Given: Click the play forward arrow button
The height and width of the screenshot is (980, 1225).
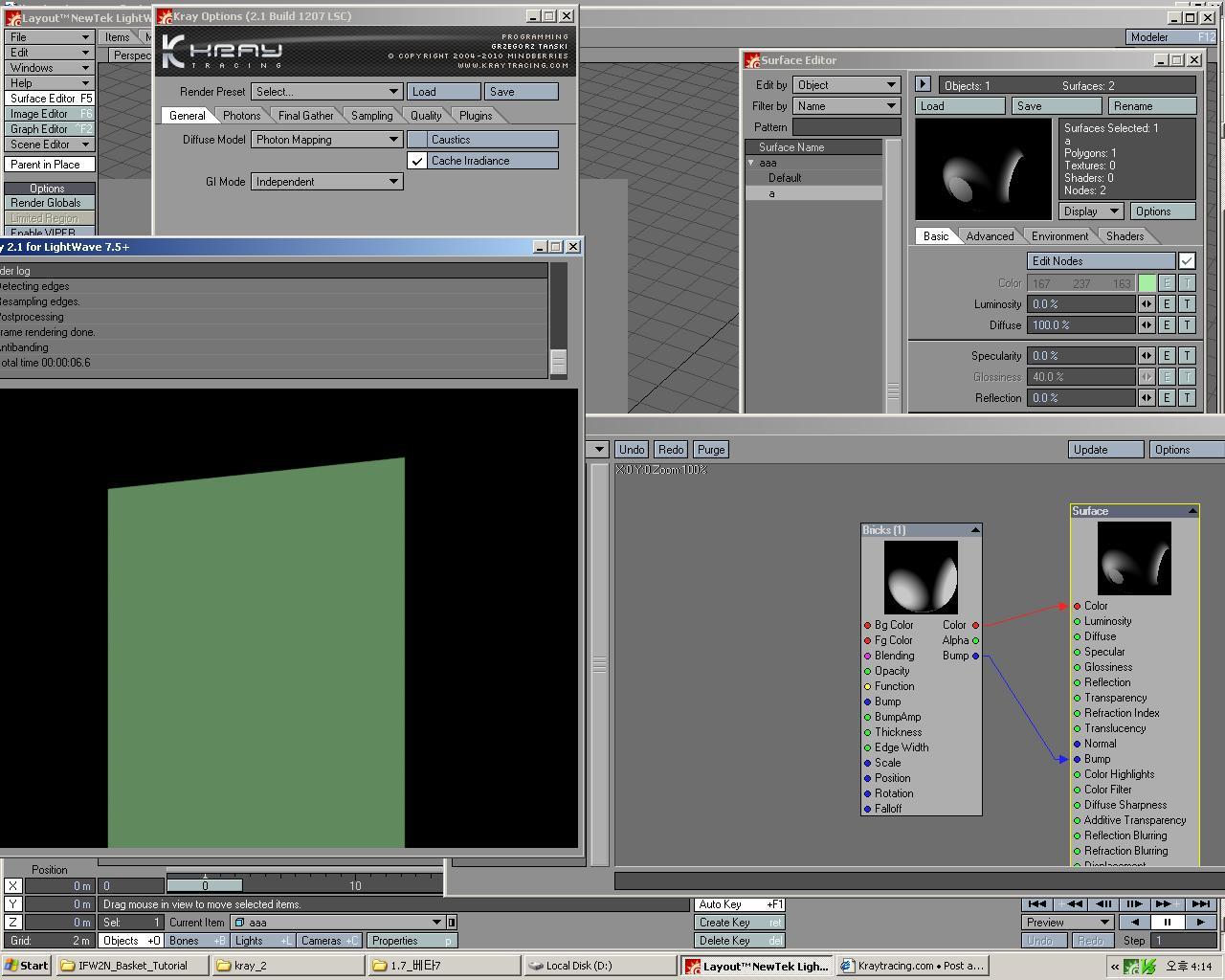Looking at the screenshot, I should 1200,923.
